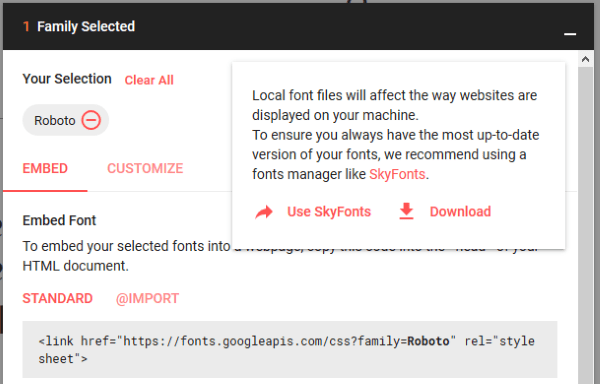
Task: Select the STANDARD embed option
Action: [x=57, y=298]
